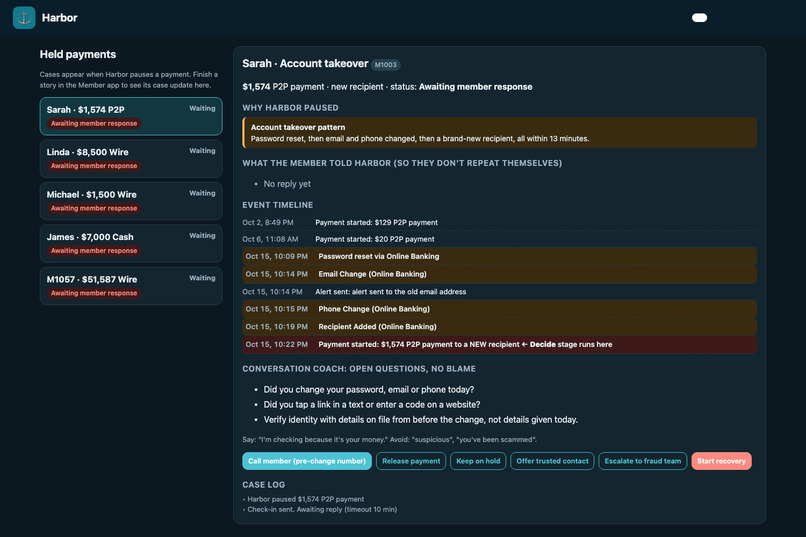Click the Harbor anchor logo icon
The width and height of the screenshot is (806, 537).
coord(24,17)
